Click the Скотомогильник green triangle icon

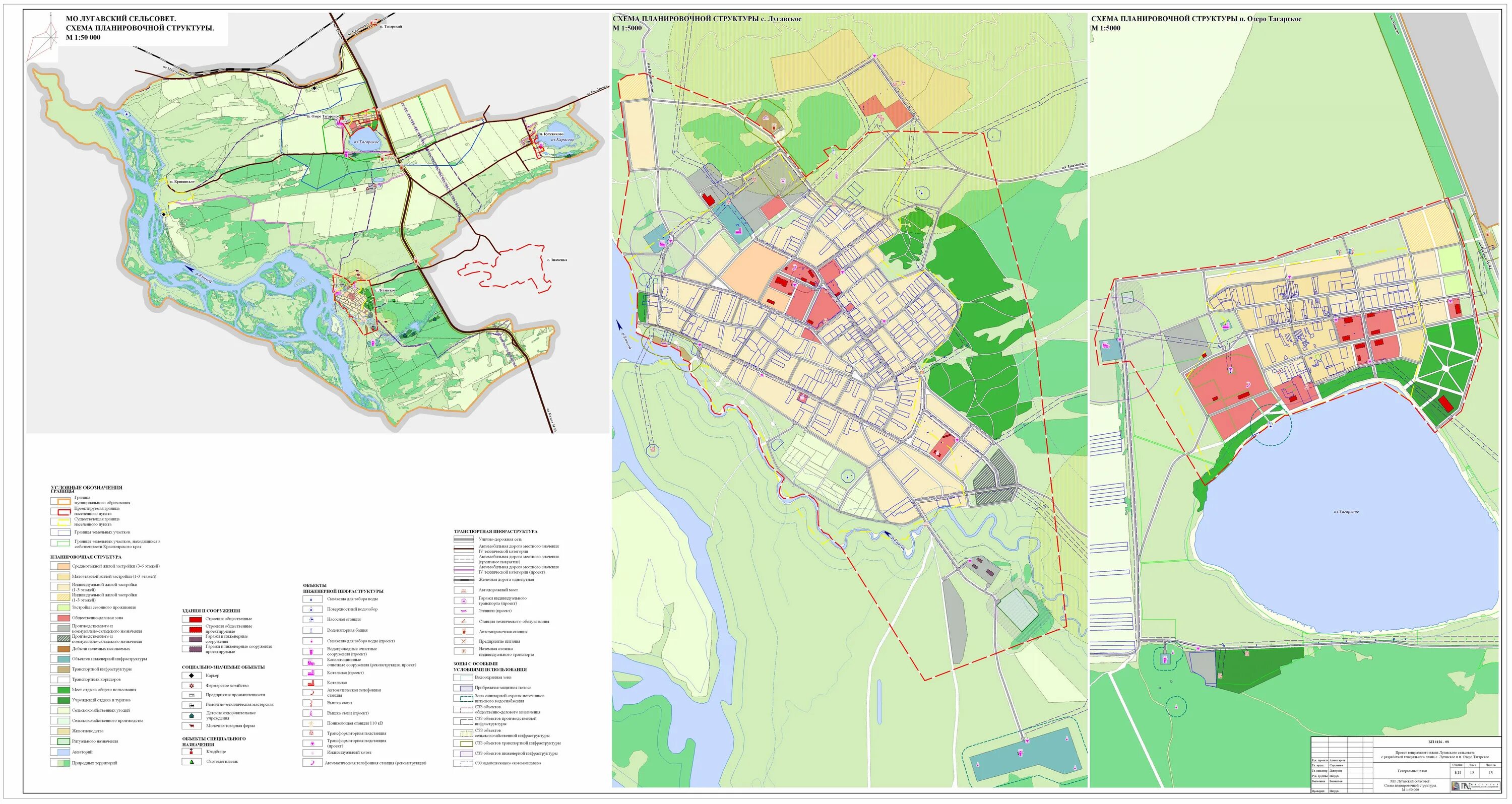(x=192, y=762)
